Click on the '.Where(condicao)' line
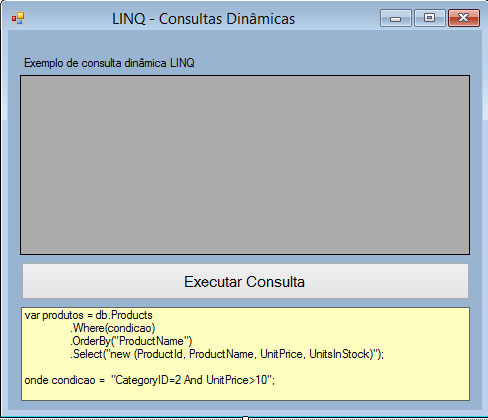488x420 pixels. pyautogui.click(x=113, y=328)
